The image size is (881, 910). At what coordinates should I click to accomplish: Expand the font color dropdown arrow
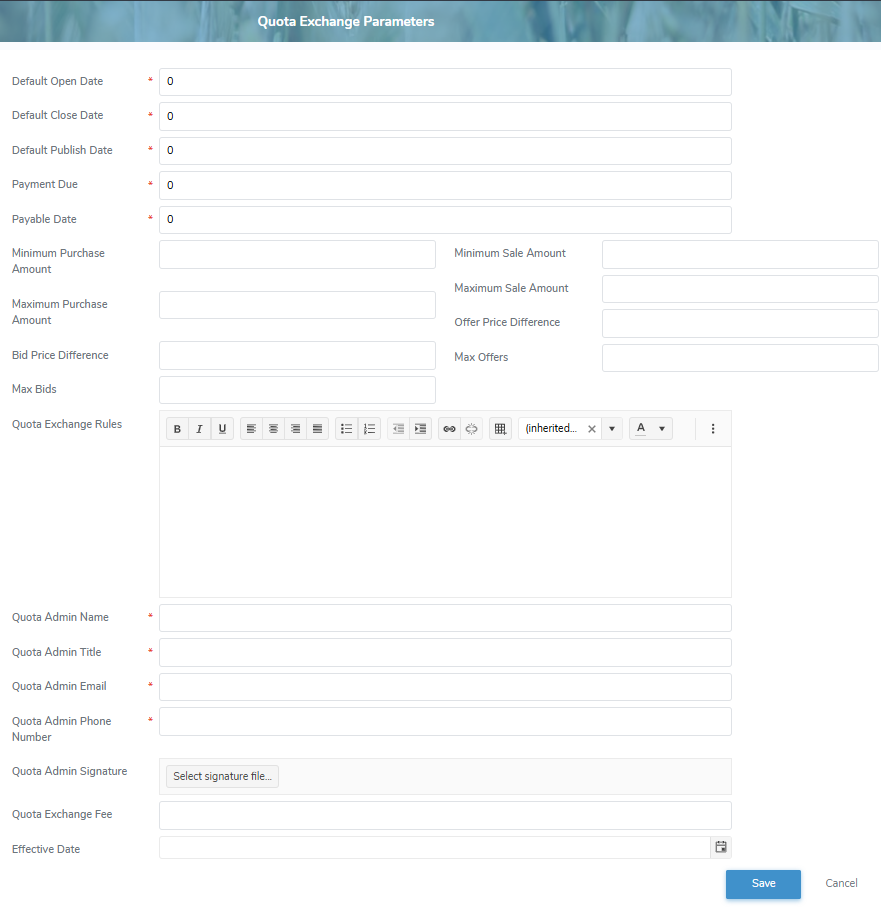pyautogui.click(x=661, y=428)
